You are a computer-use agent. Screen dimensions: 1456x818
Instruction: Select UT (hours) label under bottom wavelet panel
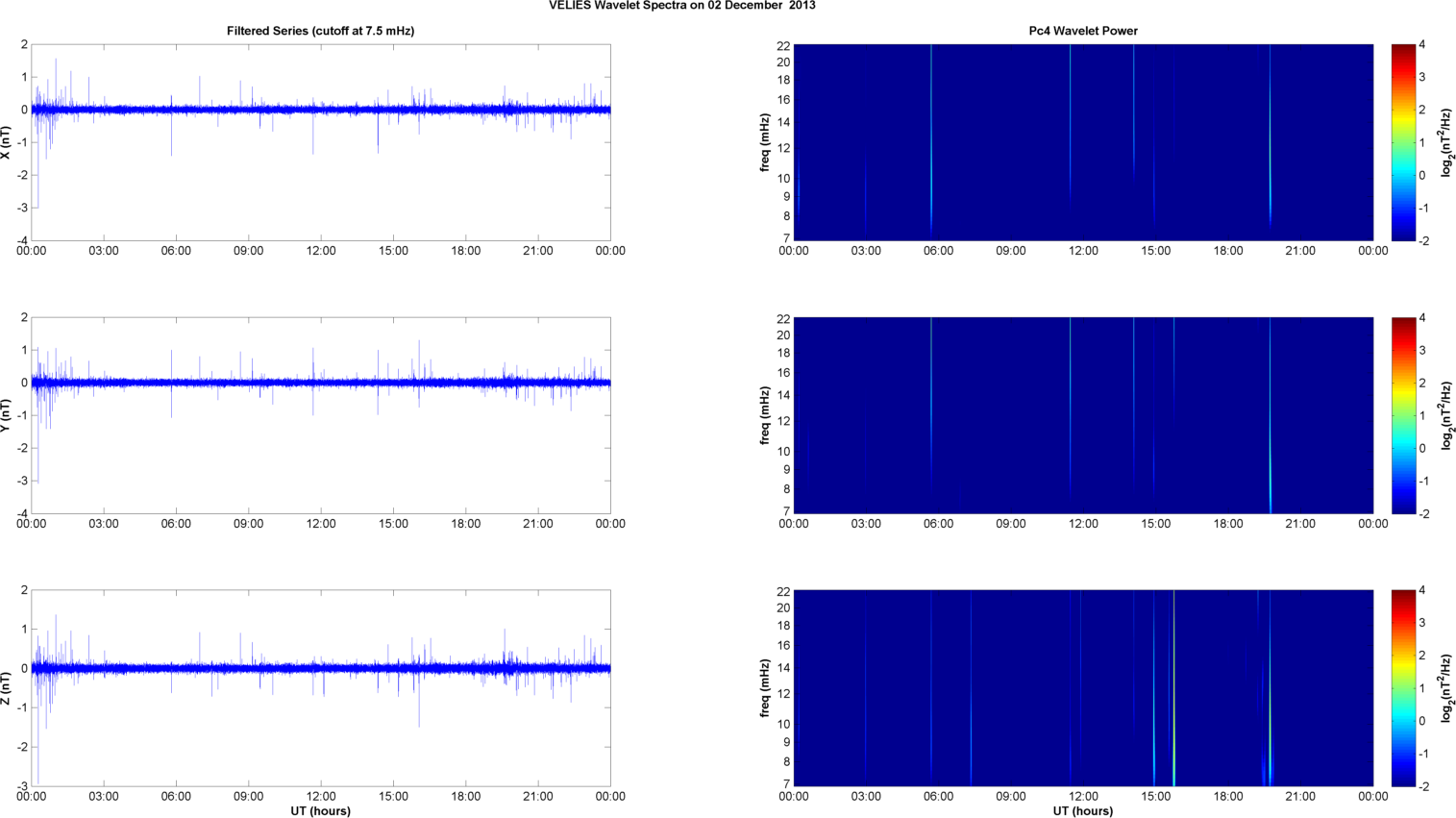pyautogui.click(x=1082, y=811)
